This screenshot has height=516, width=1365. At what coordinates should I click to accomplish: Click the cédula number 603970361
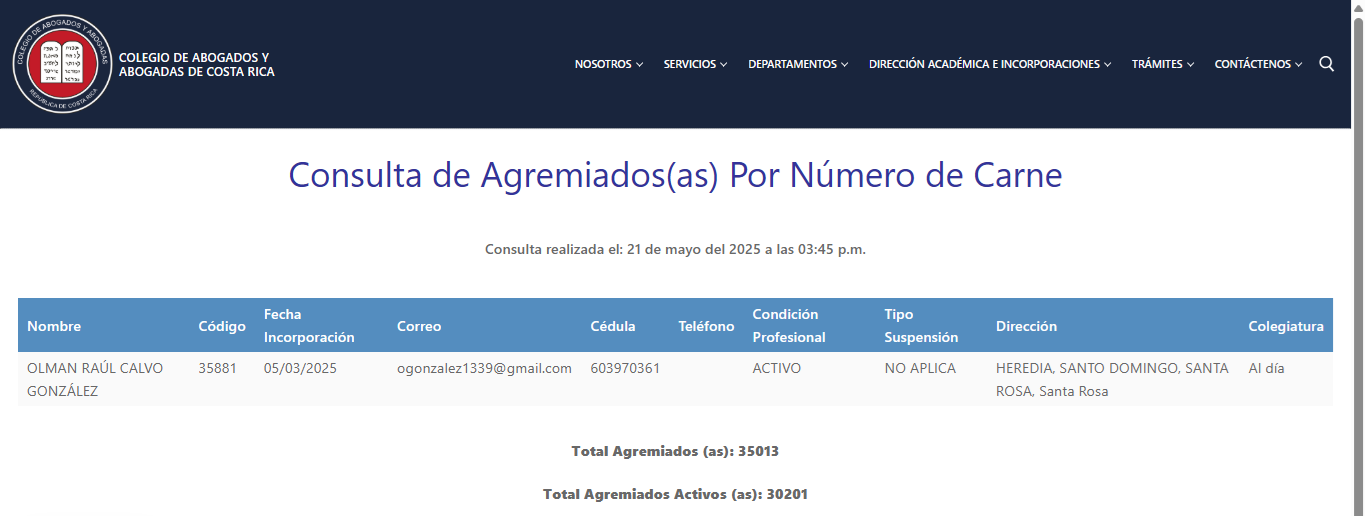(x=625, y=368)
